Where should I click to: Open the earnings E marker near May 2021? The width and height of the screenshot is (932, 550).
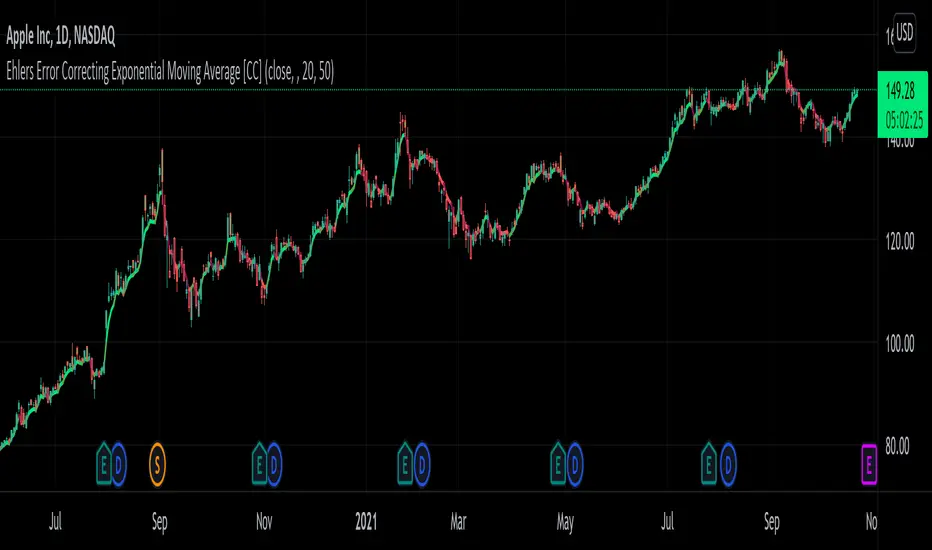pyautogui.click(x=558, y=464)
